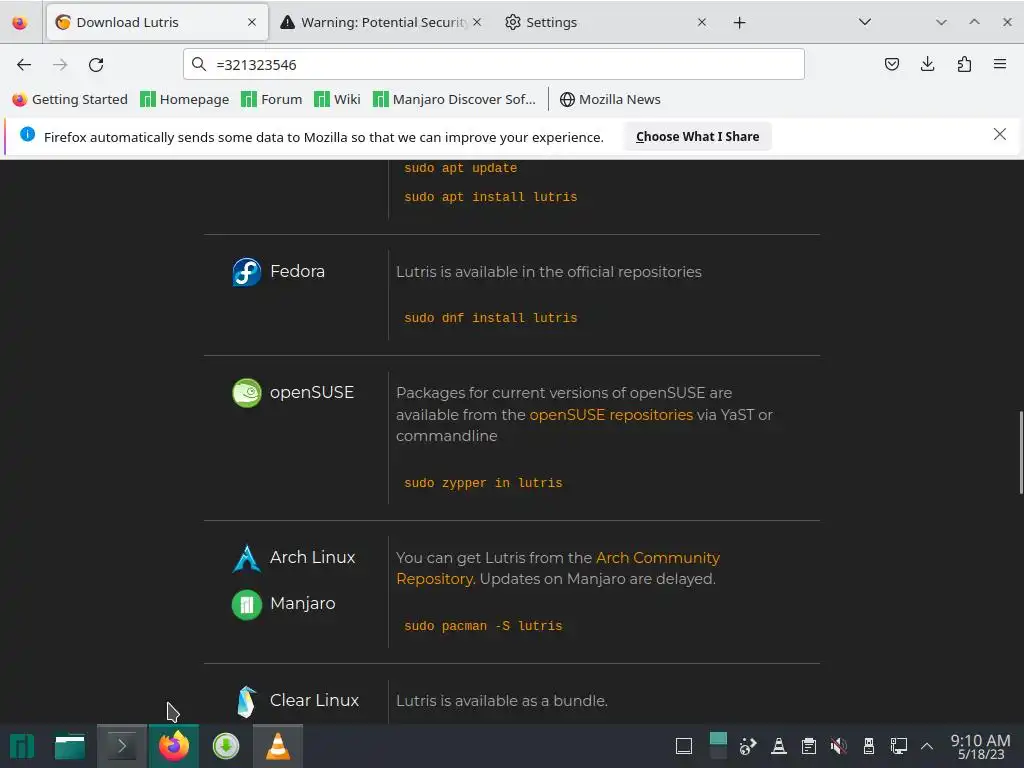Click the show desktop tray icon
Viewport: 1024px width, 768px height.
pyautogui.click(x=684, y=746)
